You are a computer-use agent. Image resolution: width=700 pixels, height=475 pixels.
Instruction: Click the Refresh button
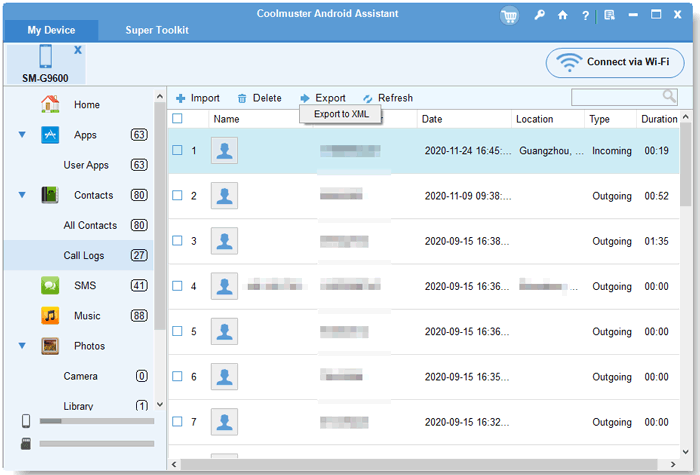click(388, 98)
